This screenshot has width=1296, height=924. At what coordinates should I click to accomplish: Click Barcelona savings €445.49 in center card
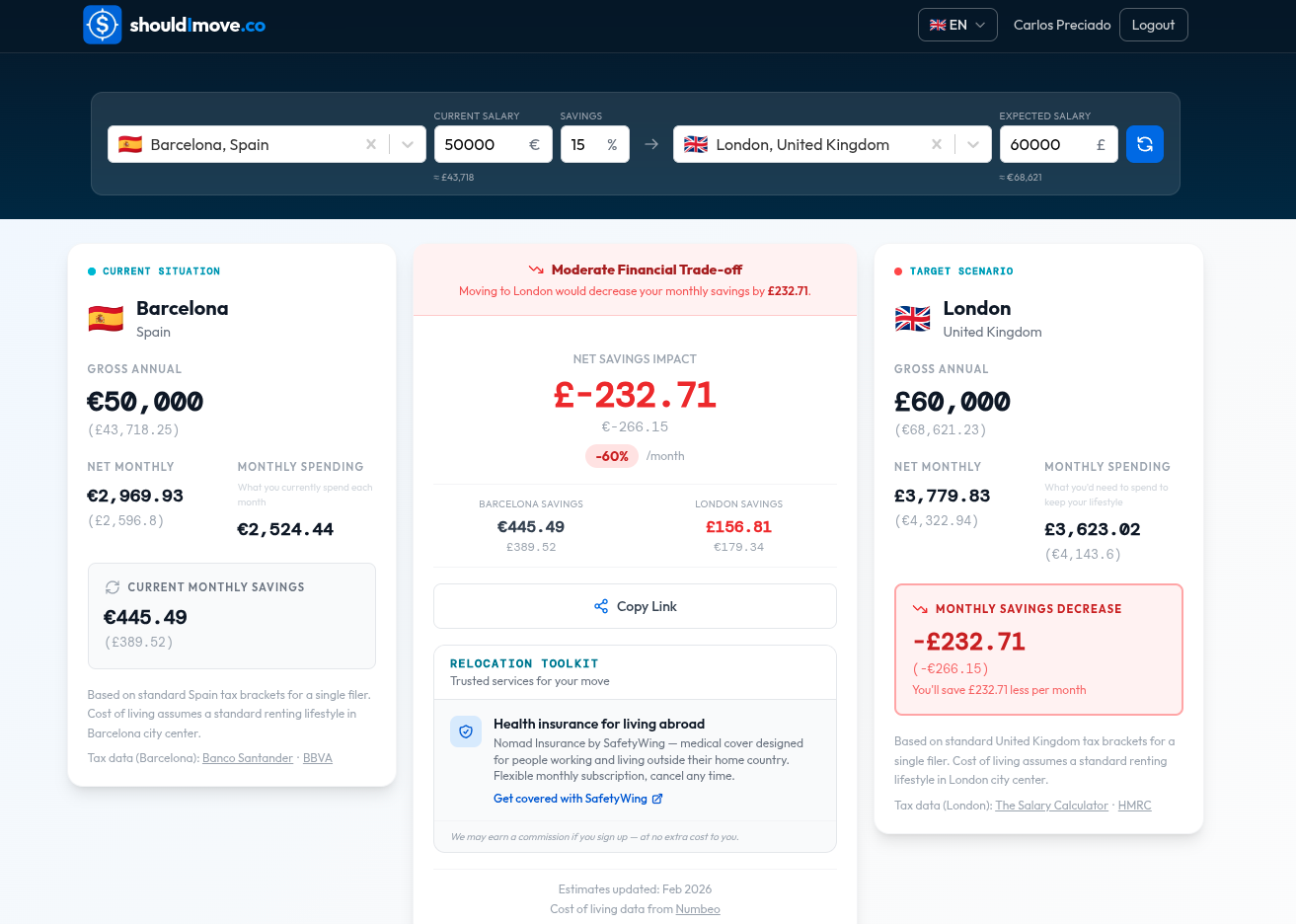pos(531,527)
